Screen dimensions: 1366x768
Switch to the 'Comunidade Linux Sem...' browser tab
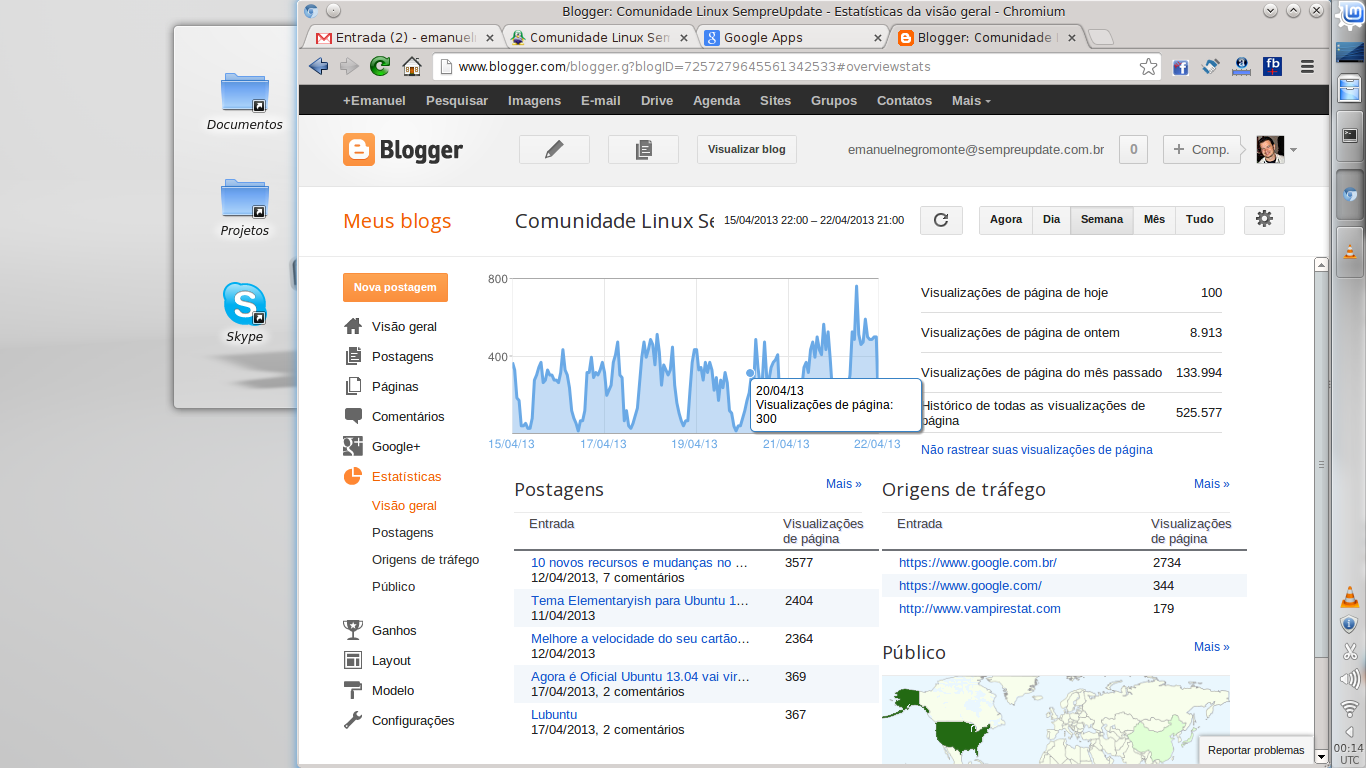(597, 38)
